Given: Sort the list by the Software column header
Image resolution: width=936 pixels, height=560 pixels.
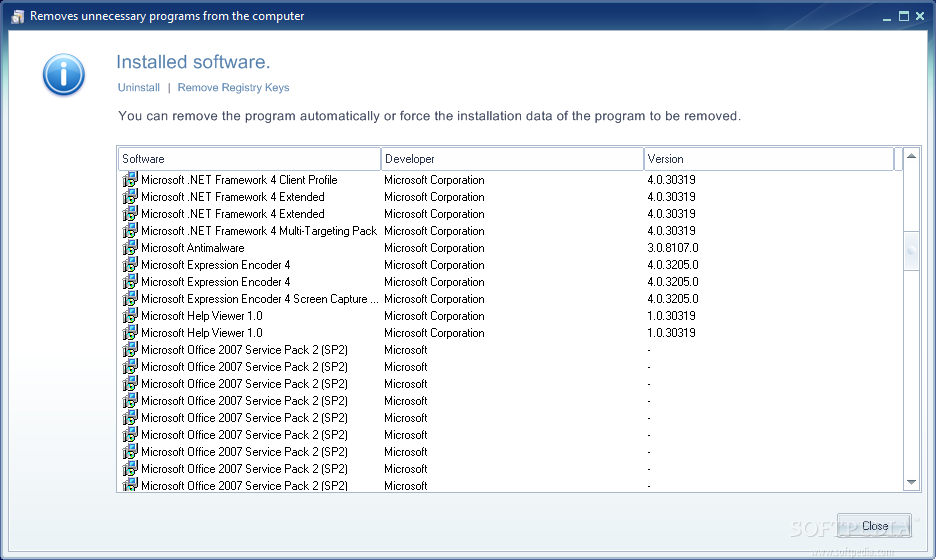Looking at the screenshot, I should (x=249, y=159).
